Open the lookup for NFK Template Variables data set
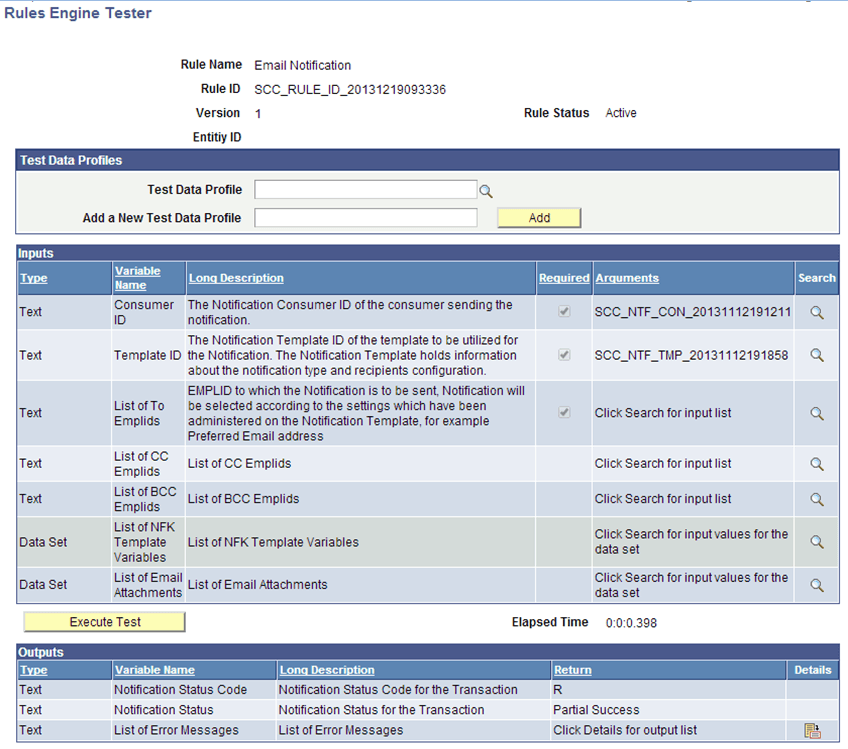The width and height of the screenshot is (848, 749). tap(817, 541)
